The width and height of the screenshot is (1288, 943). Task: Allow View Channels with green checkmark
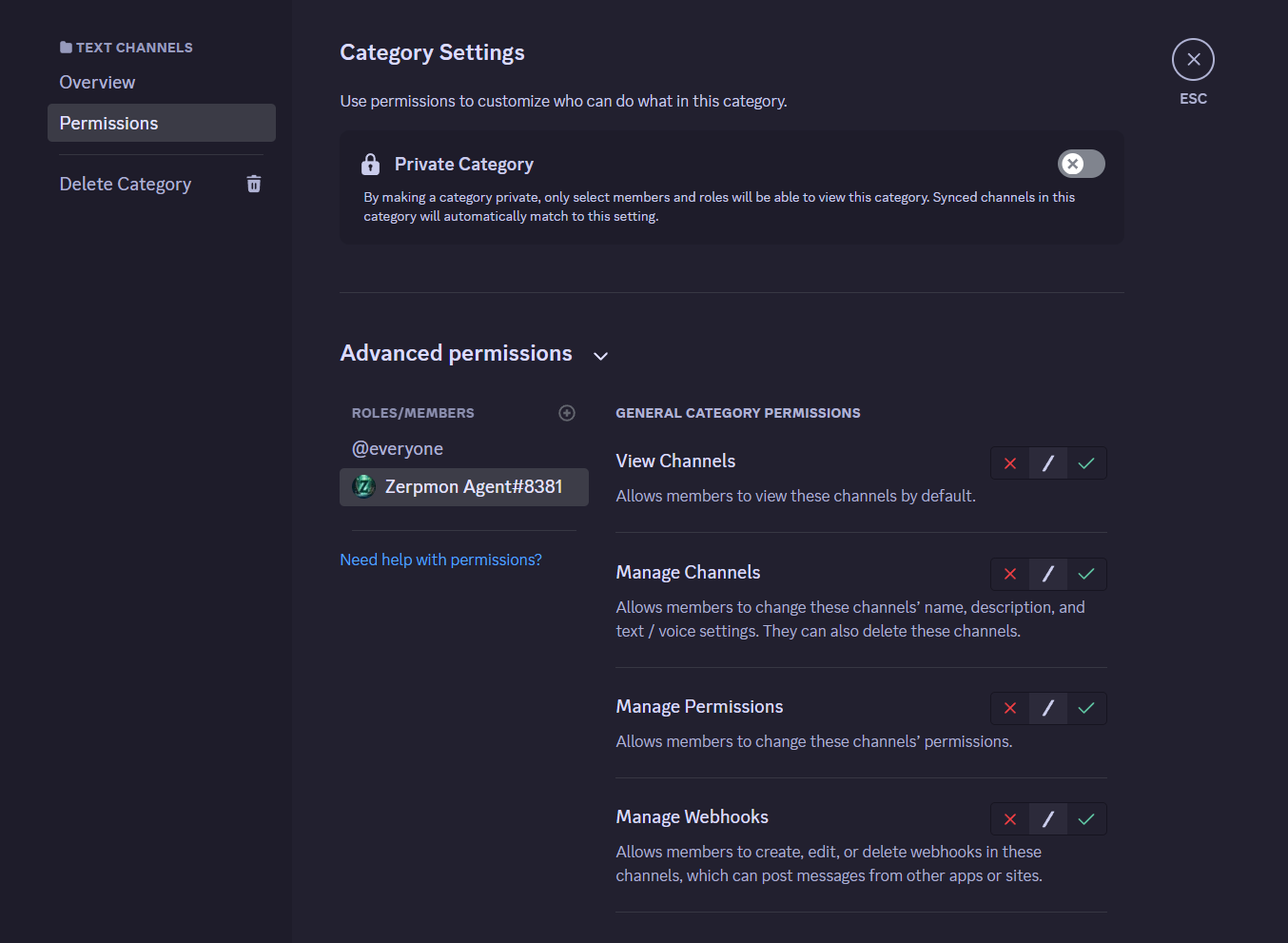coord(1086,463)
